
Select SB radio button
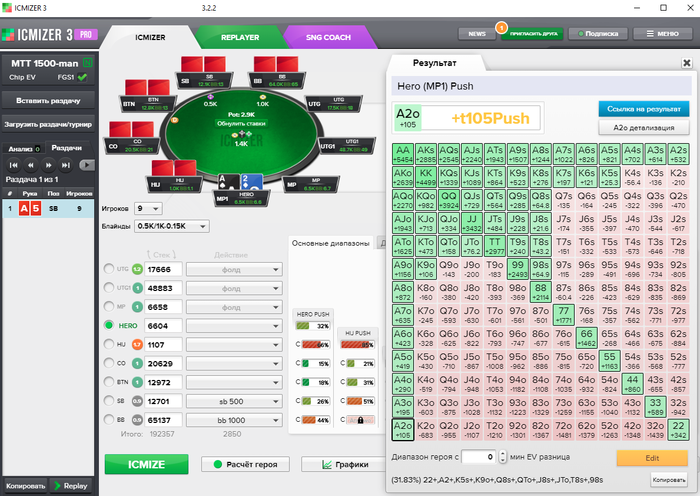click(x=108, y=401)
